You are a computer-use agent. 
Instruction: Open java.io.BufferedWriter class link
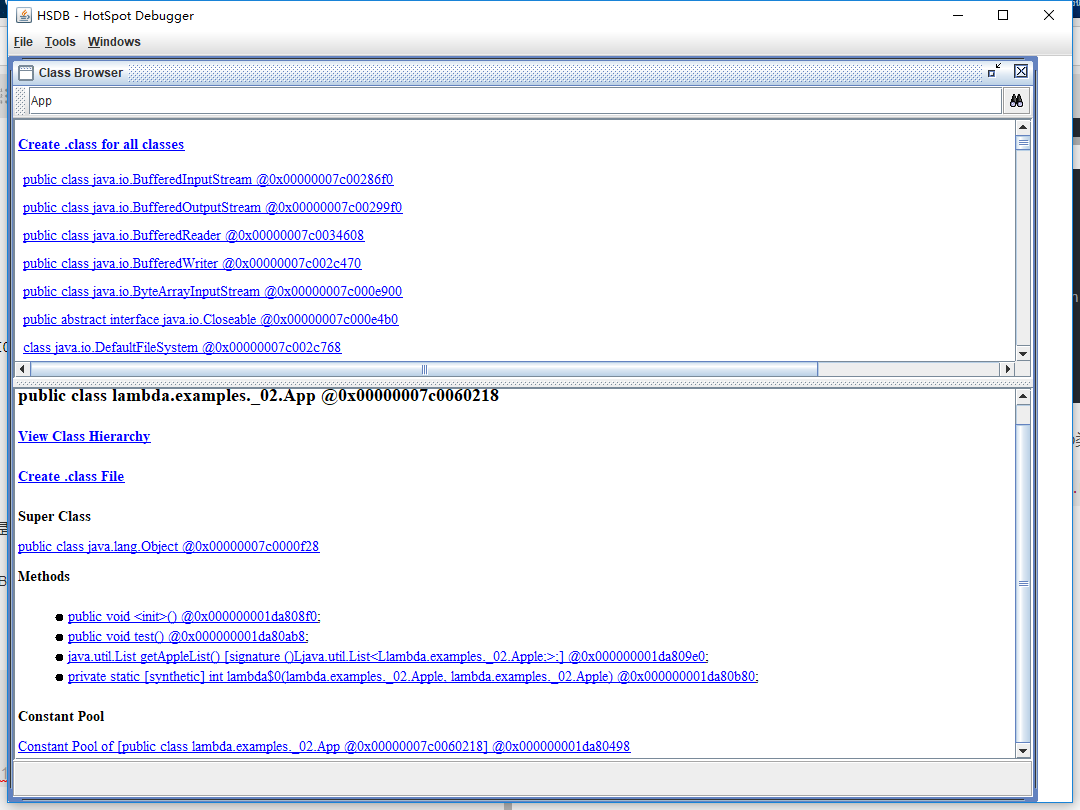pyautogui.click(x=192, y=263)
